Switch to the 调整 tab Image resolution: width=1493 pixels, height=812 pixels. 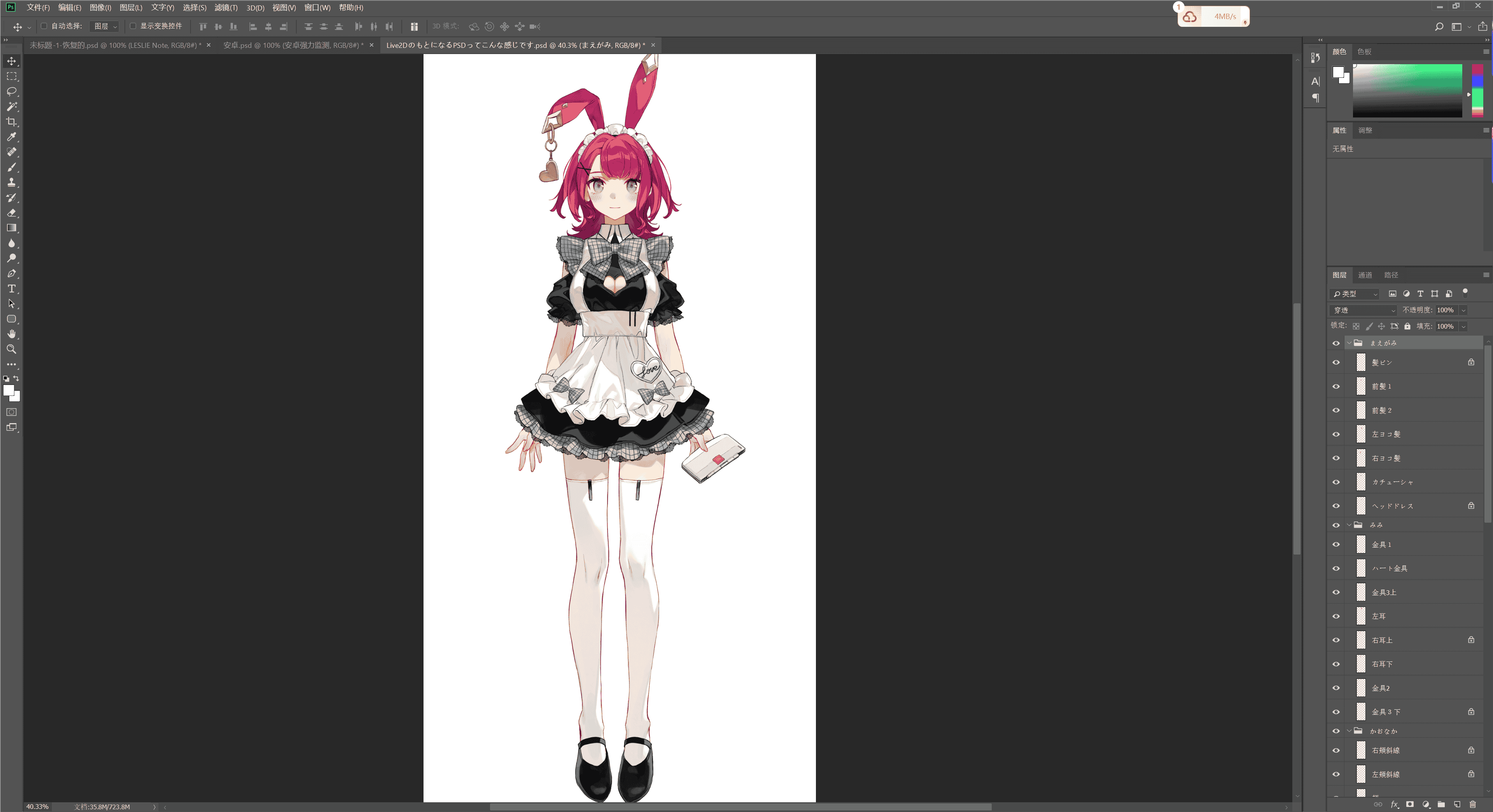tap(1365, 130)
